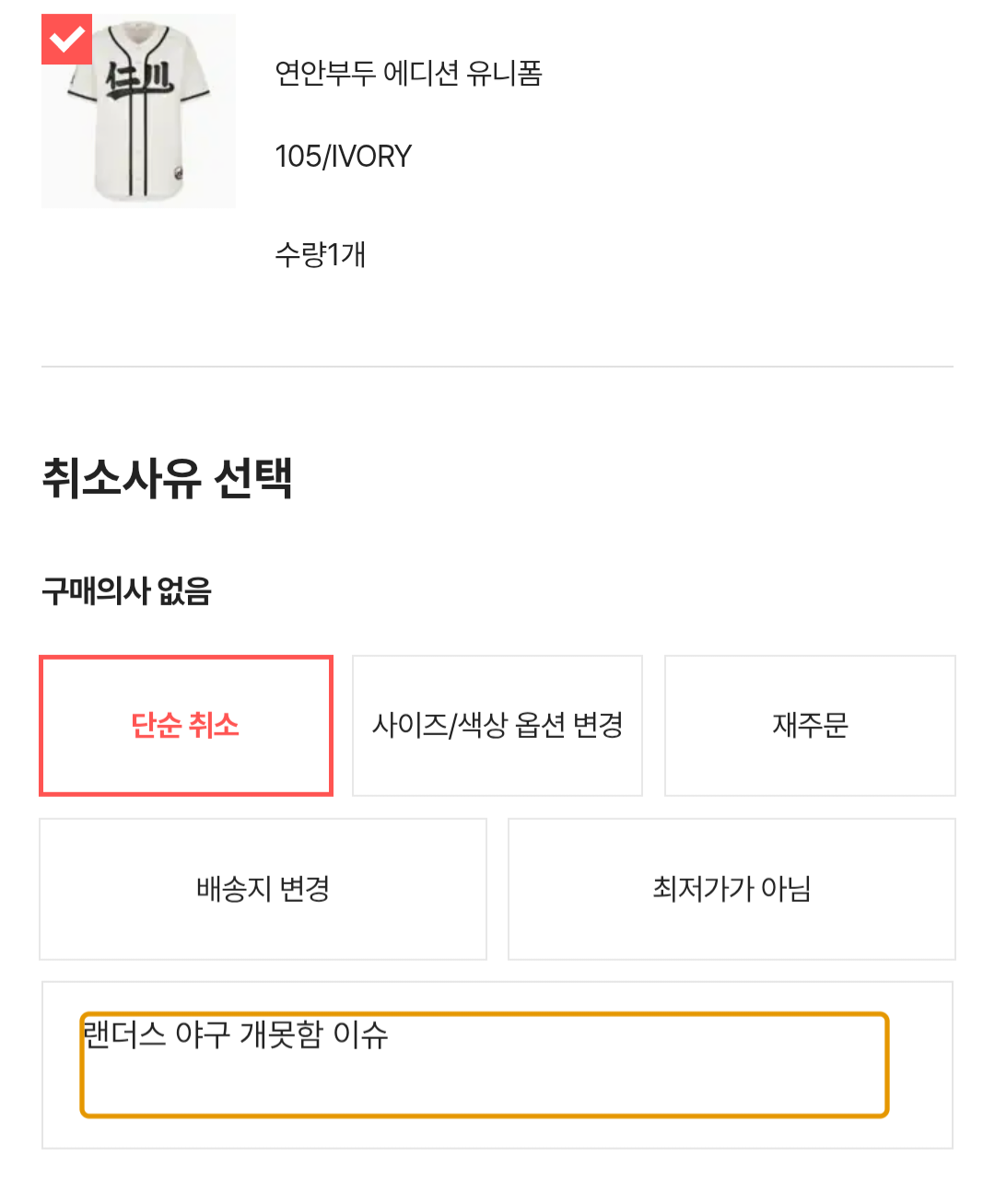
Task: Click the white check icon in red box
Action: click(x=66, y=40)
